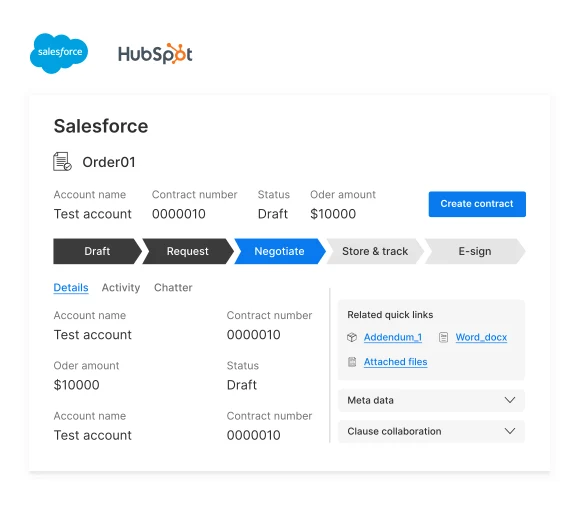The width and height of the screenshot is (588, 505).
Task: Switch to the Chatter tab
Action: (x=173, y=288)
